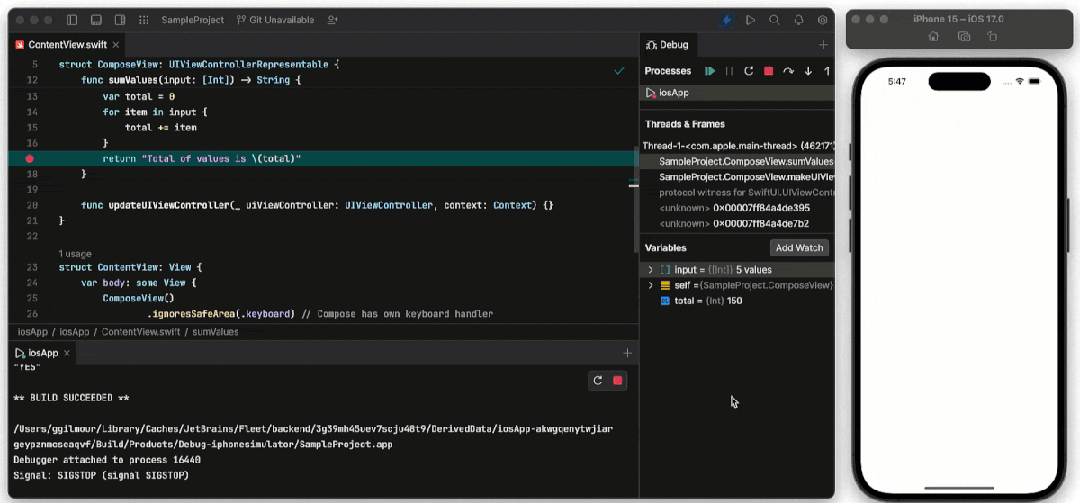1080x503 pixels.
Task: Toggle the bottom panel visibility
Action: point(96,20)
